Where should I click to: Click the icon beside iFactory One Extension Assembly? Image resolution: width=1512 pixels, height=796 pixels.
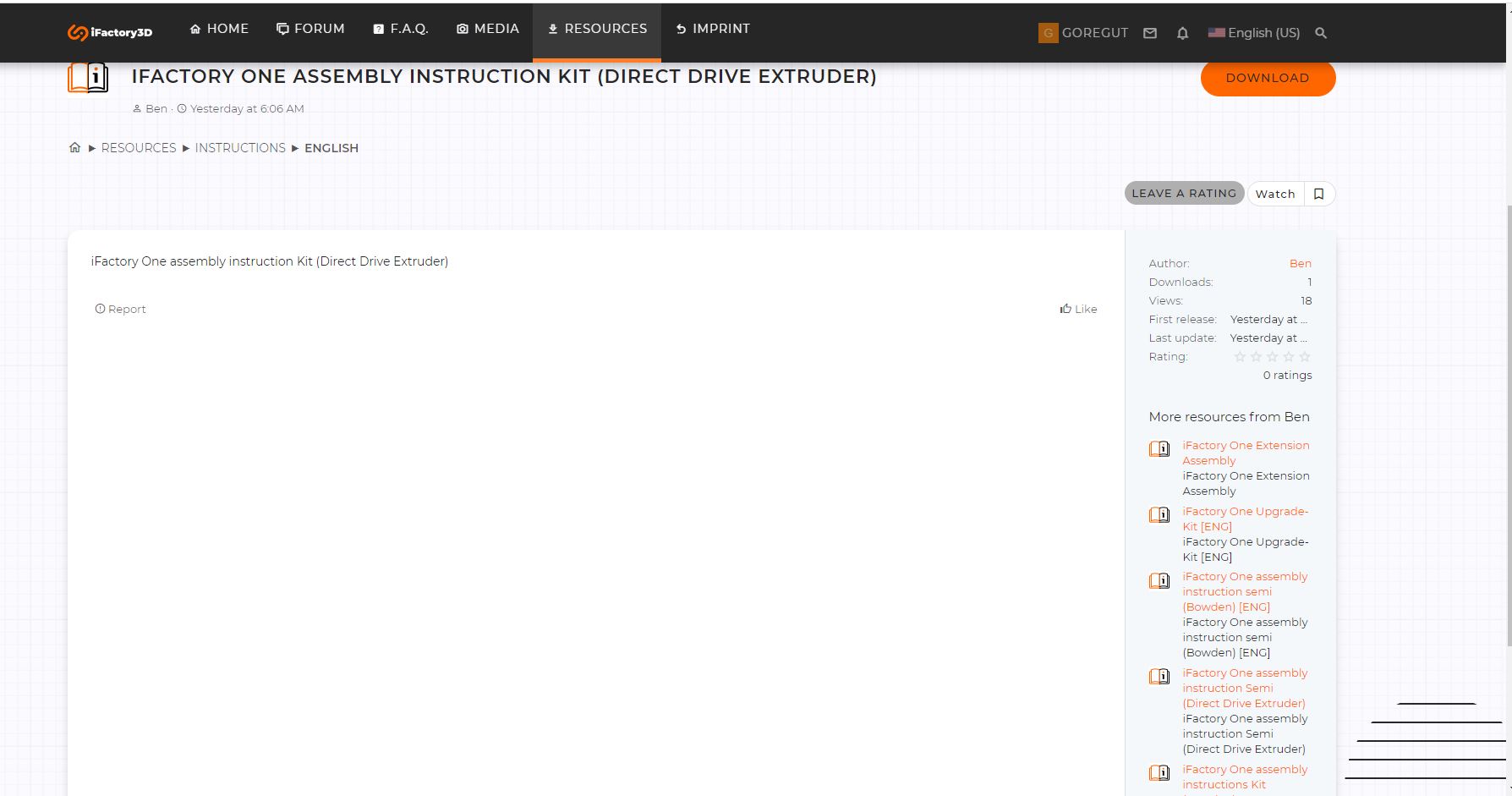coord(1159,448)
